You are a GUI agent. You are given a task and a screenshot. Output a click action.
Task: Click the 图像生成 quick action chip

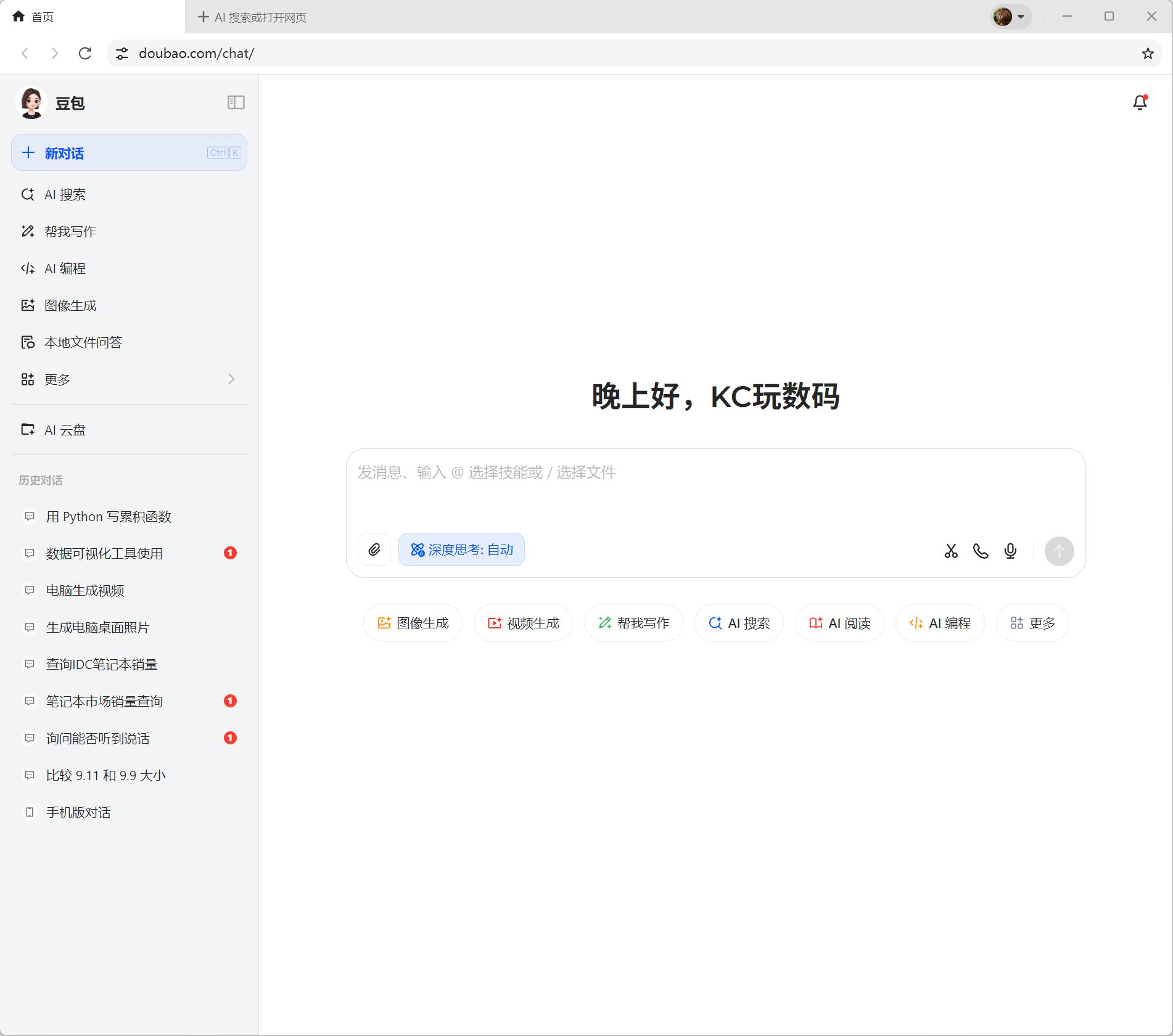[413, 623]
